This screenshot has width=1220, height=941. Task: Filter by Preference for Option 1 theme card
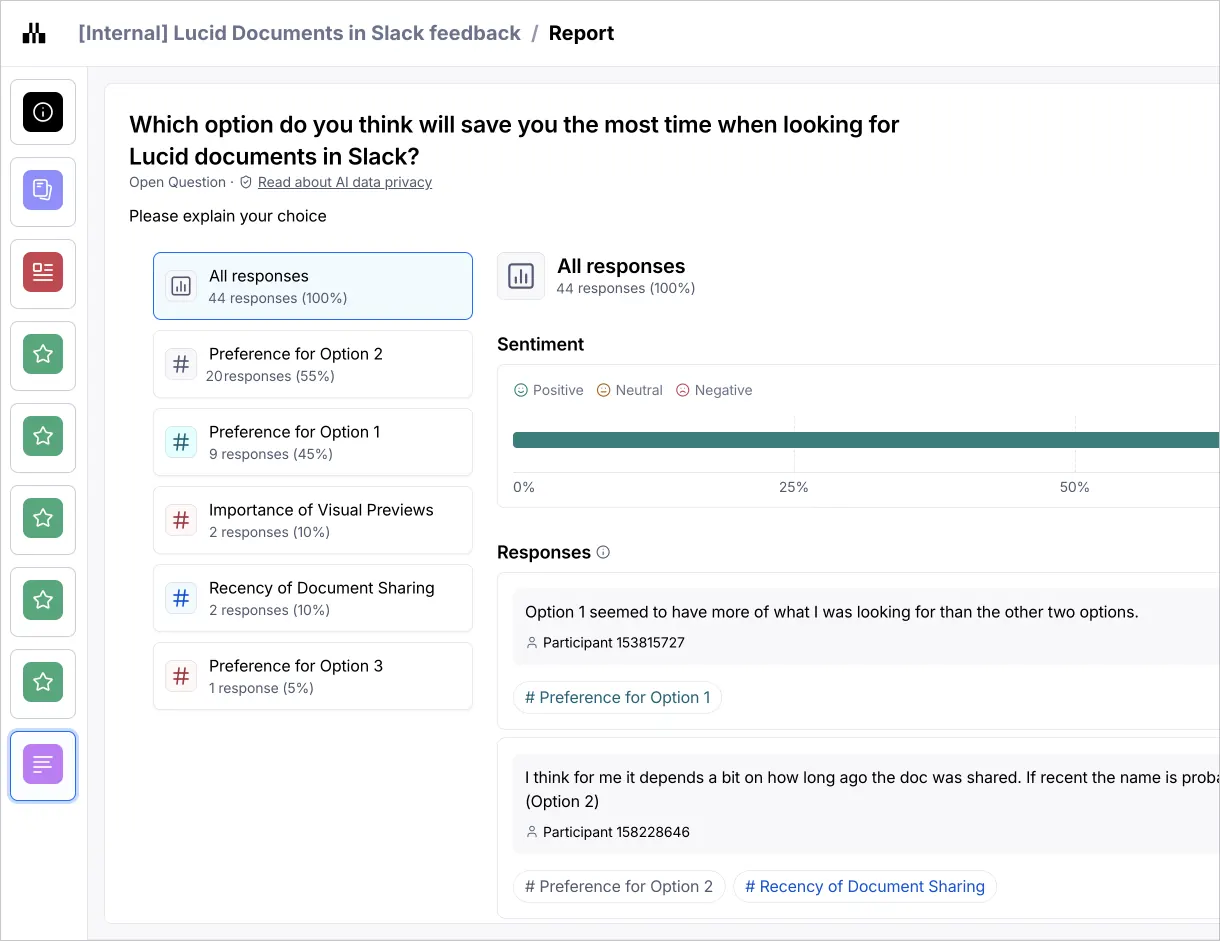[313, 442]
